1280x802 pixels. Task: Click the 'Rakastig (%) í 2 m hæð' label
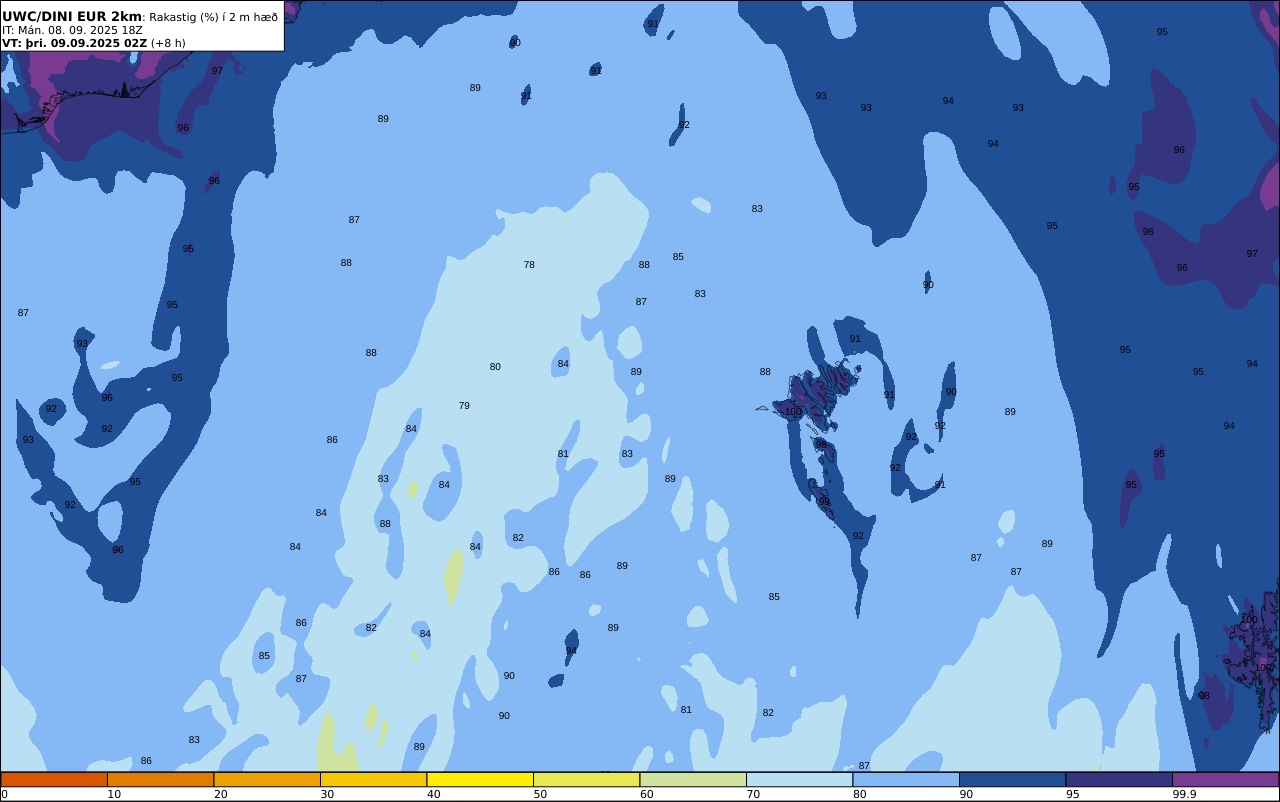tap(214, 17)
